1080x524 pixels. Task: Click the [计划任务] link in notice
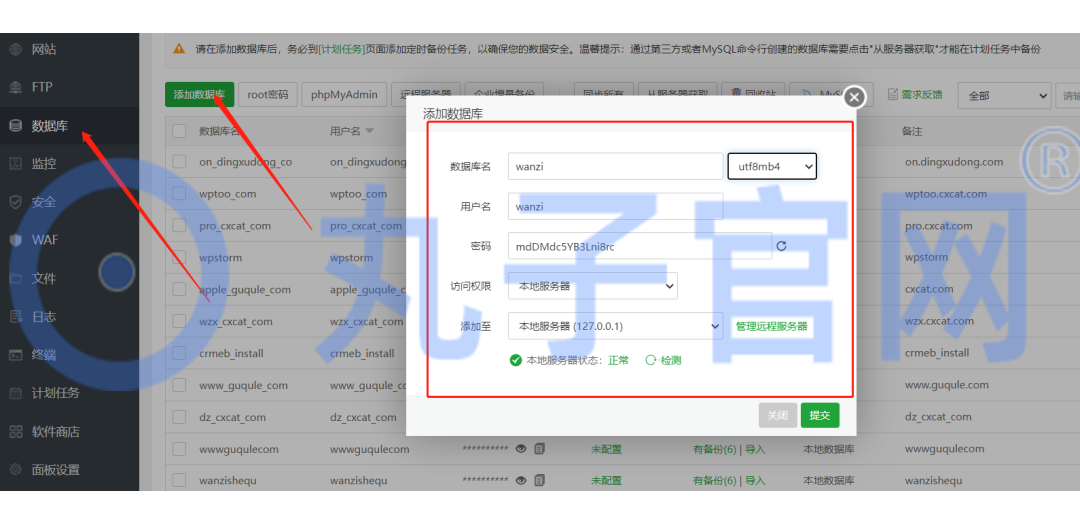pyautogui.click(x=341, y=49)
